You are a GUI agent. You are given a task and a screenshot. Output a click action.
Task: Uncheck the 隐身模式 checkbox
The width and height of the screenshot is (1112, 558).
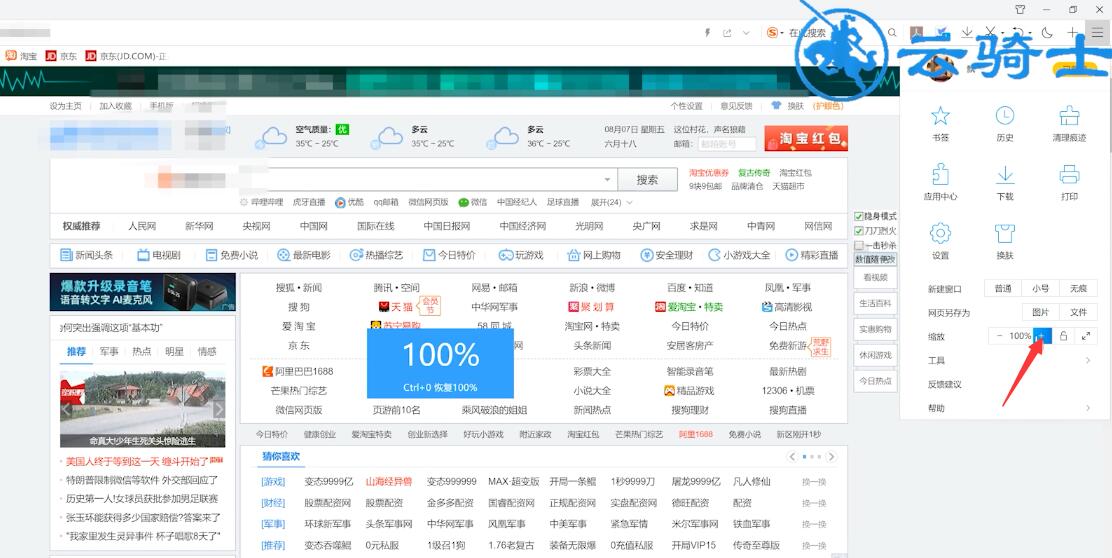click(859, 216)
